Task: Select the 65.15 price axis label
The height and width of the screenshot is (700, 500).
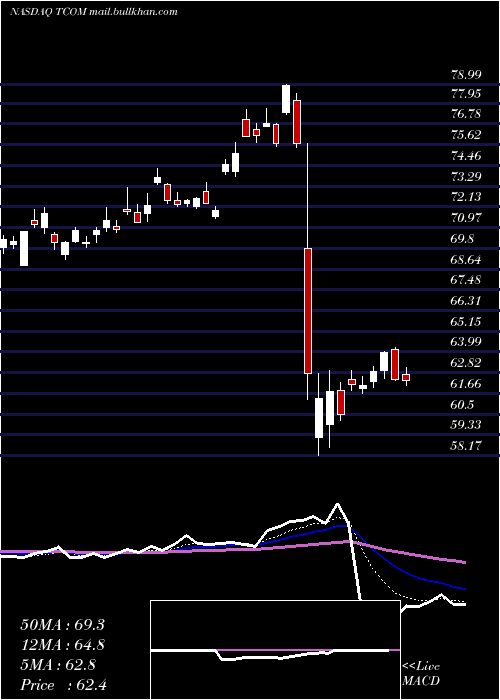Action: coord(467,321)
